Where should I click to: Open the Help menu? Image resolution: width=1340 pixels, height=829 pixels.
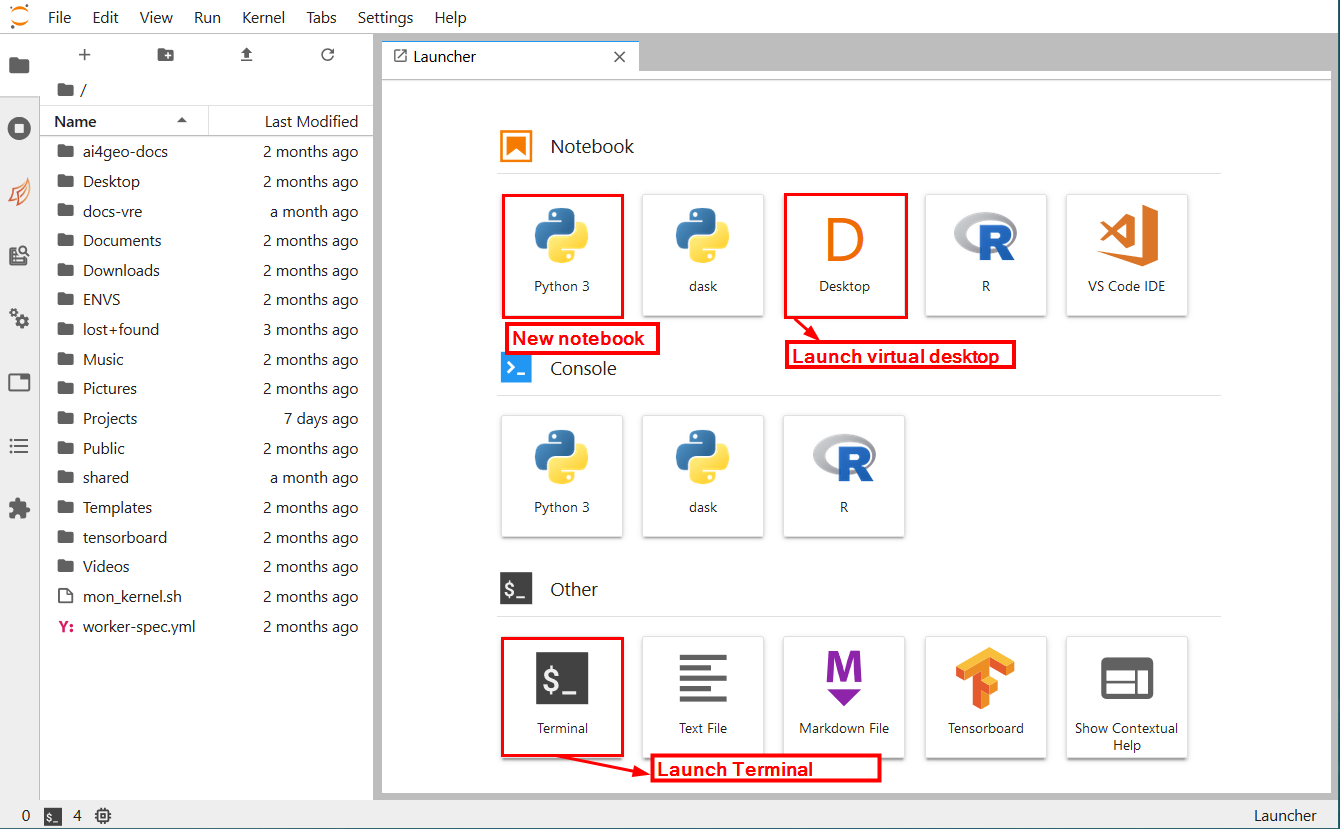pyautogui.click(x=451, y=17)
